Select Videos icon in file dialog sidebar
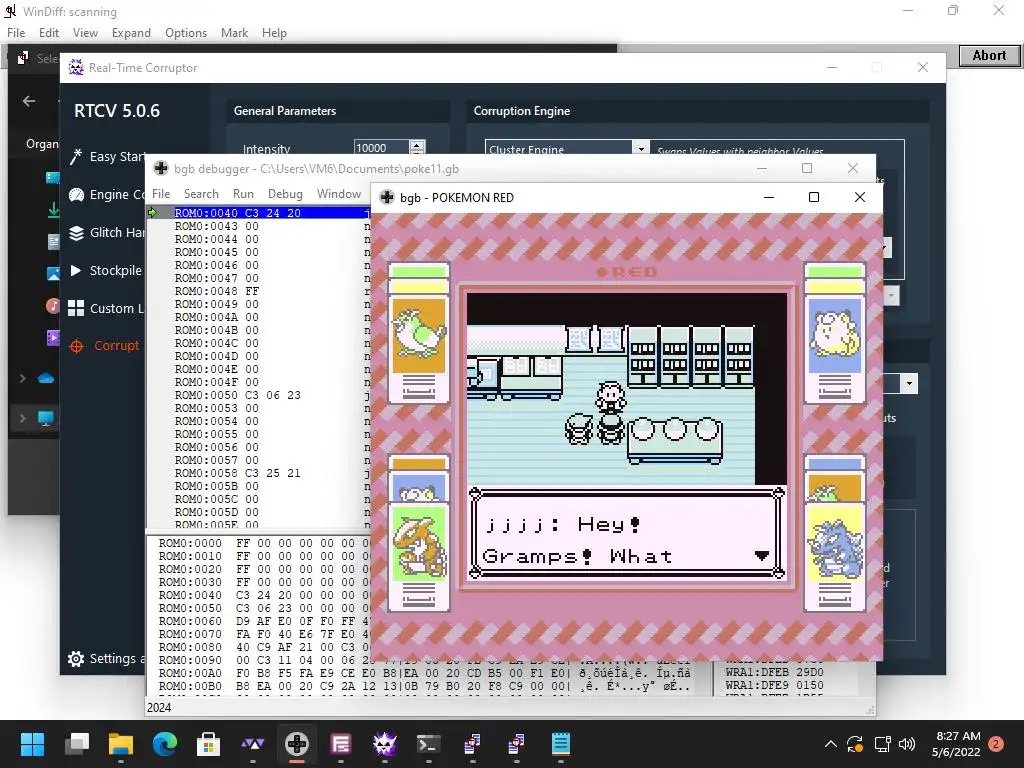 coord(54,338)
